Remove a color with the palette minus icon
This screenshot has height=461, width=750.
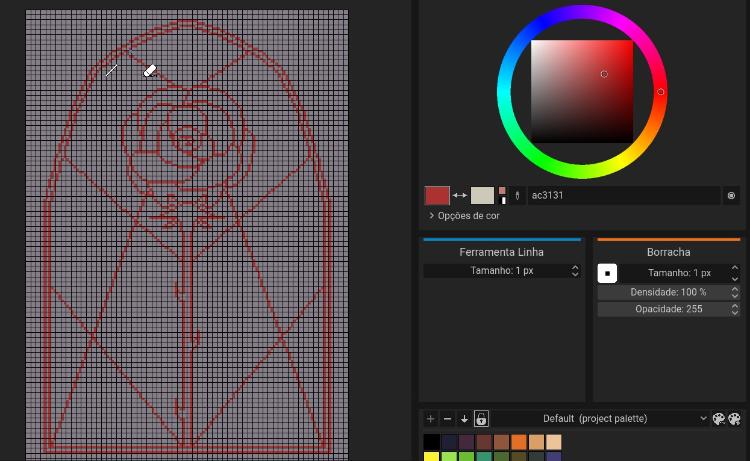click(447, 419)
